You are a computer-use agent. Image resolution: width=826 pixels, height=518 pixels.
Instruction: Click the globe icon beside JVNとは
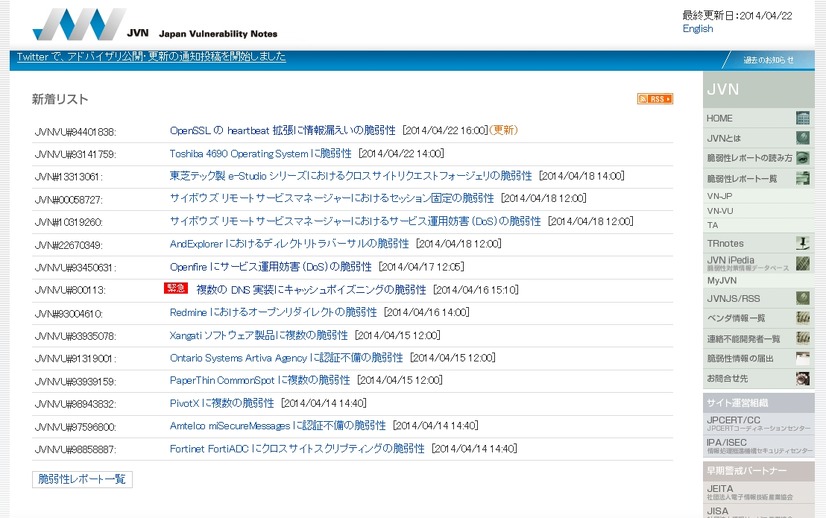[802, 138]
